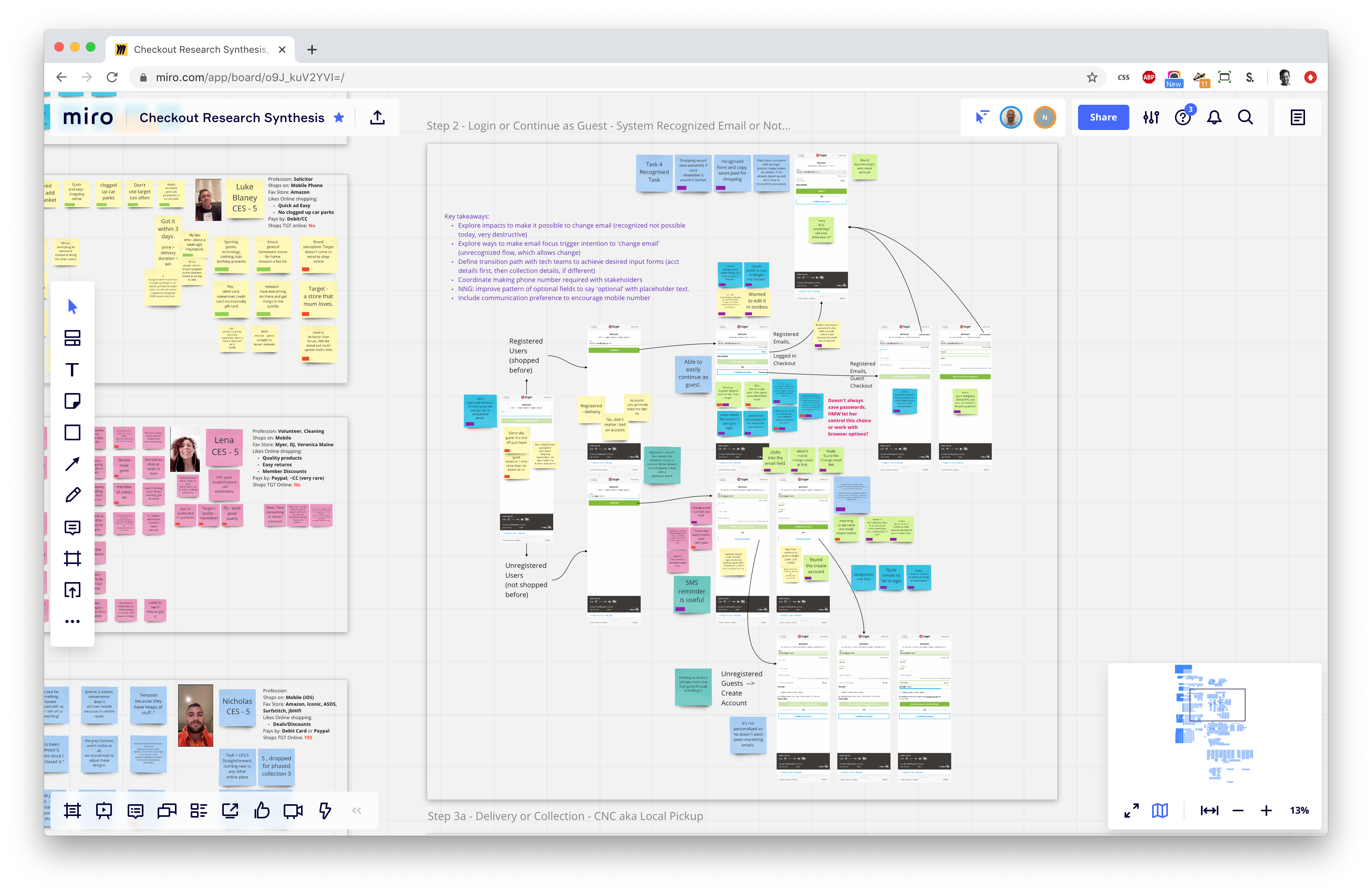Open more tools ellipsis
Viewport: 1372px width, 894px height.
point(72,621)
